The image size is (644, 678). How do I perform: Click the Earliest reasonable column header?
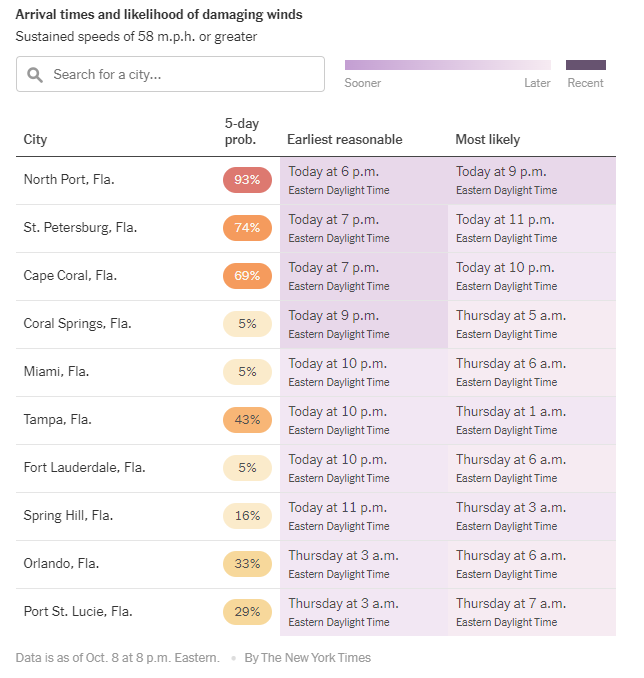pos(344,140)
